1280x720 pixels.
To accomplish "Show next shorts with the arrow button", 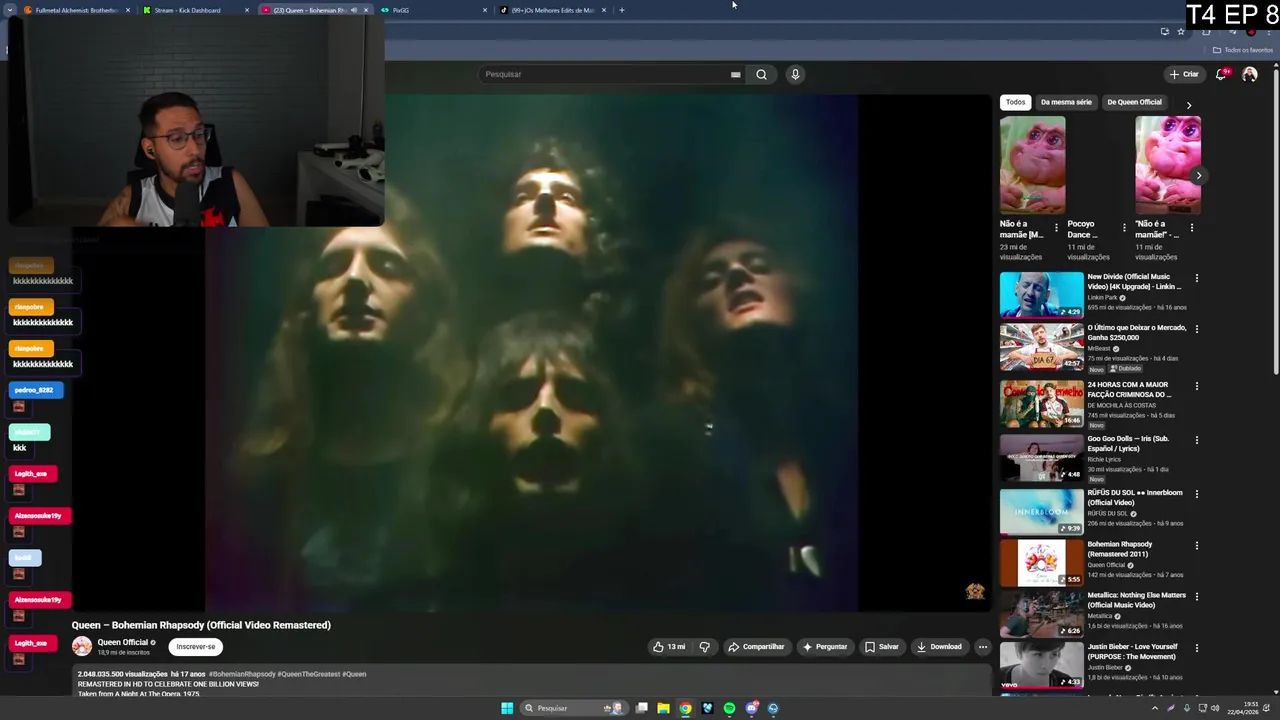I will click(x=1198, y=176).
